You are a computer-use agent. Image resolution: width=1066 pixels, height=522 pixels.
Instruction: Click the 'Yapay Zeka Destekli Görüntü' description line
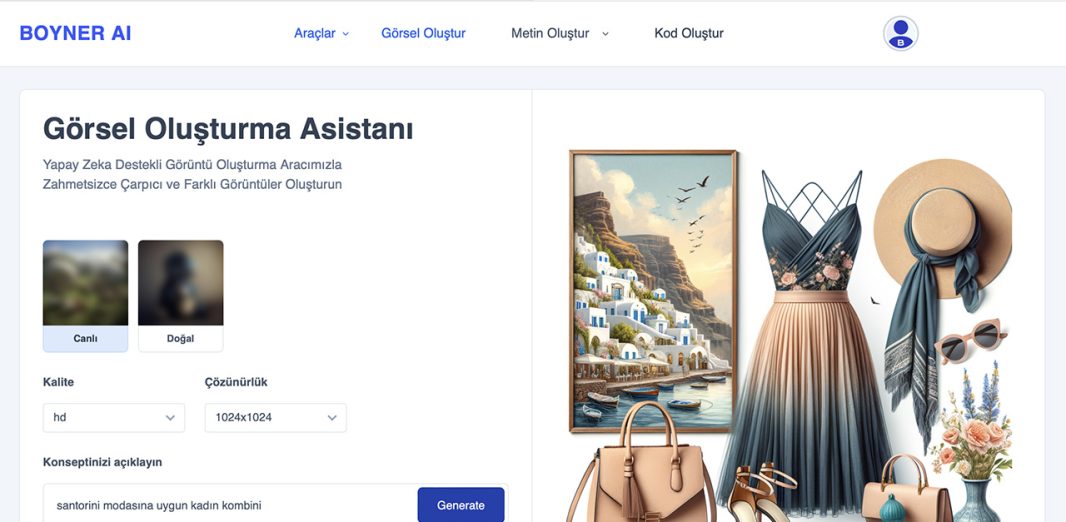[192, 164]
